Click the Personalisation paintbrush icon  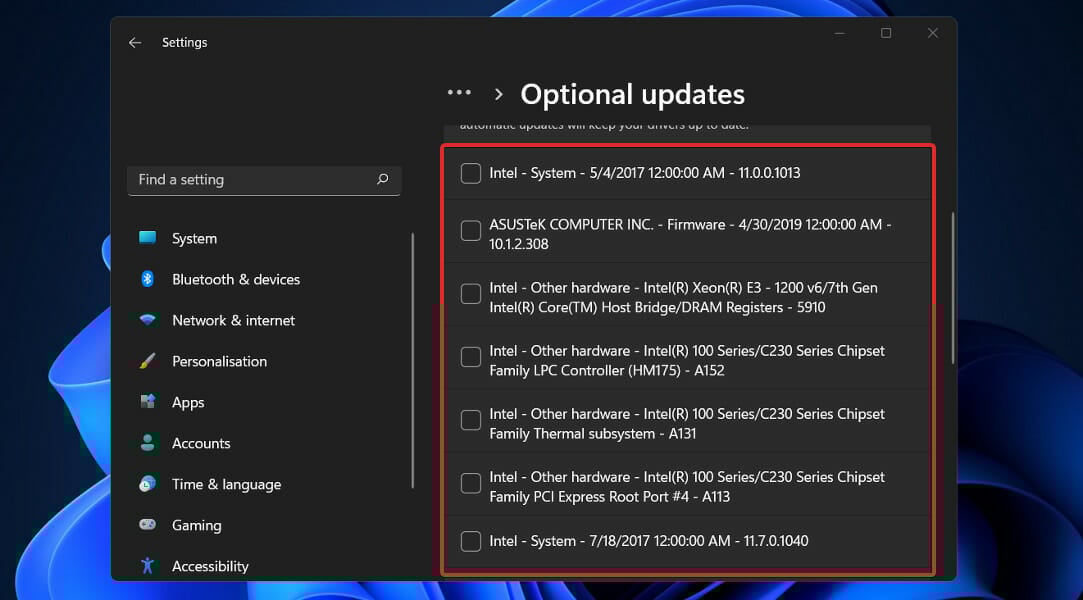147,360
